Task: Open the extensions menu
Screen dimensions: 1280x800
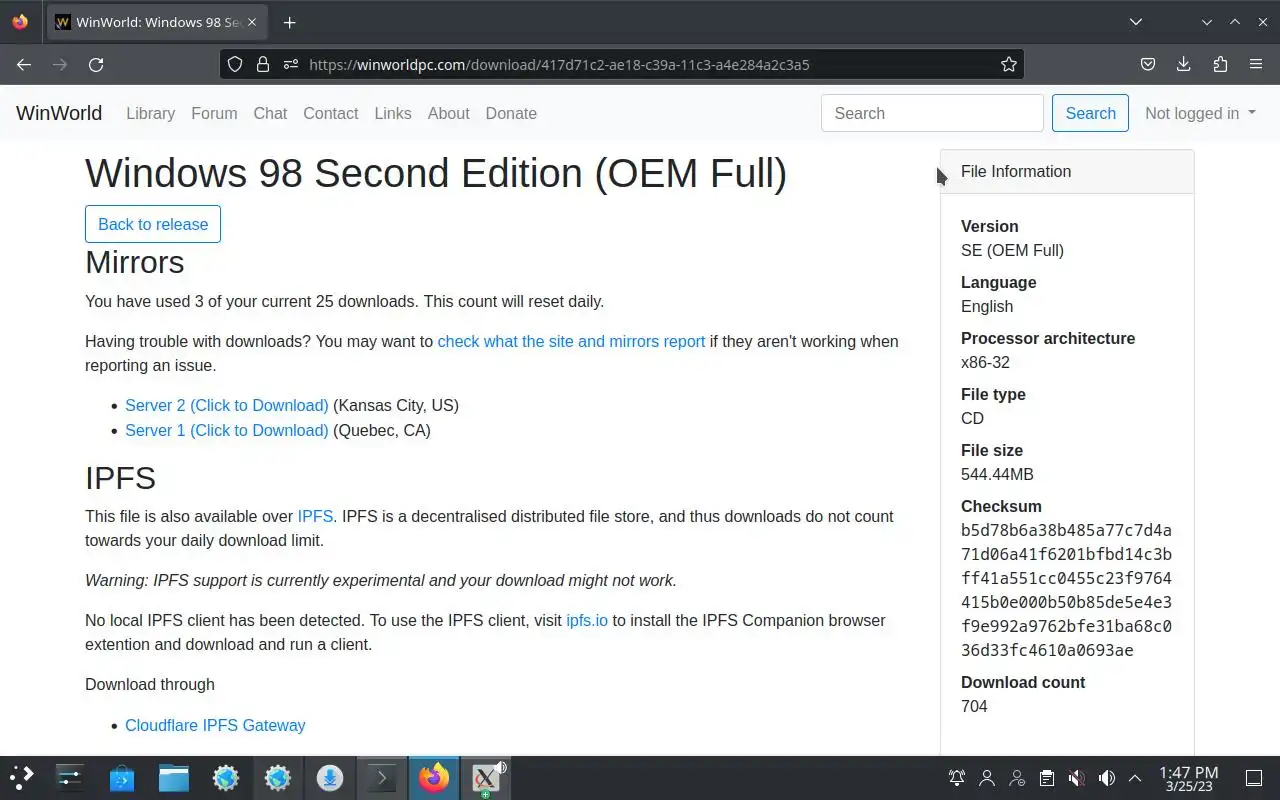Action: 1220,64
